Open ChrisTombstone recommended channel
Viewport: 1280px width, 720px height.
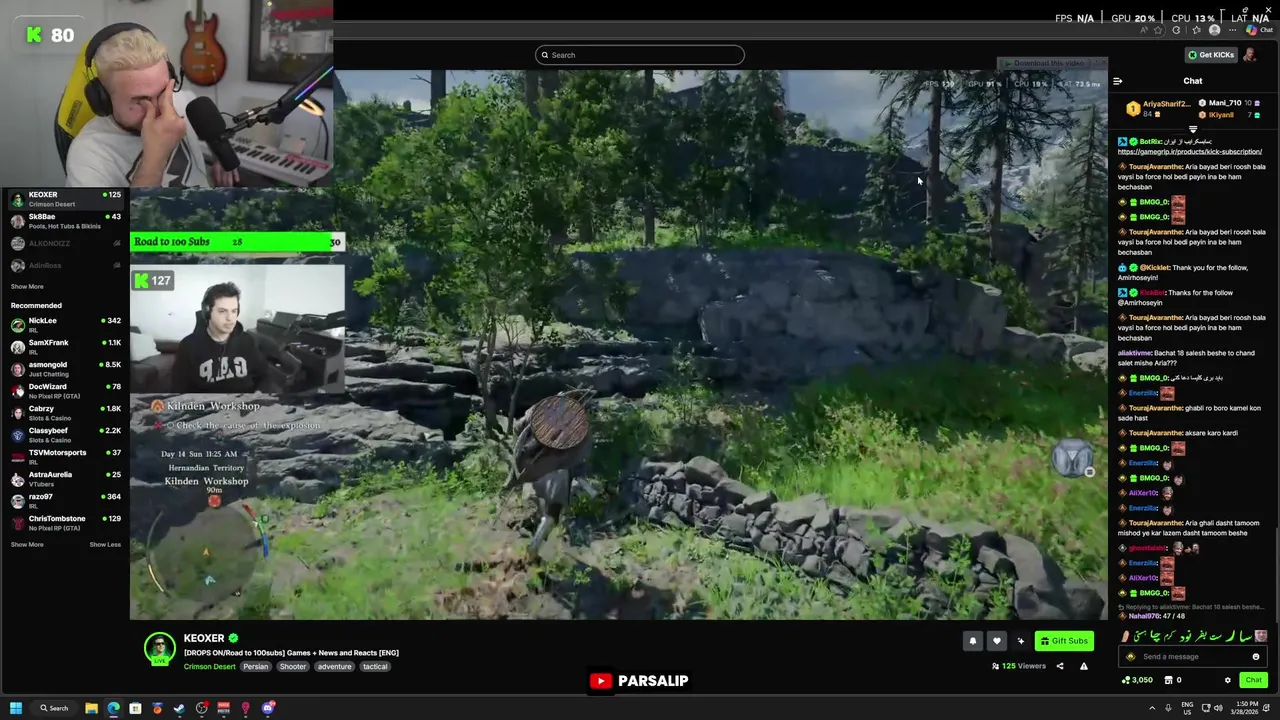coord(65,523)
